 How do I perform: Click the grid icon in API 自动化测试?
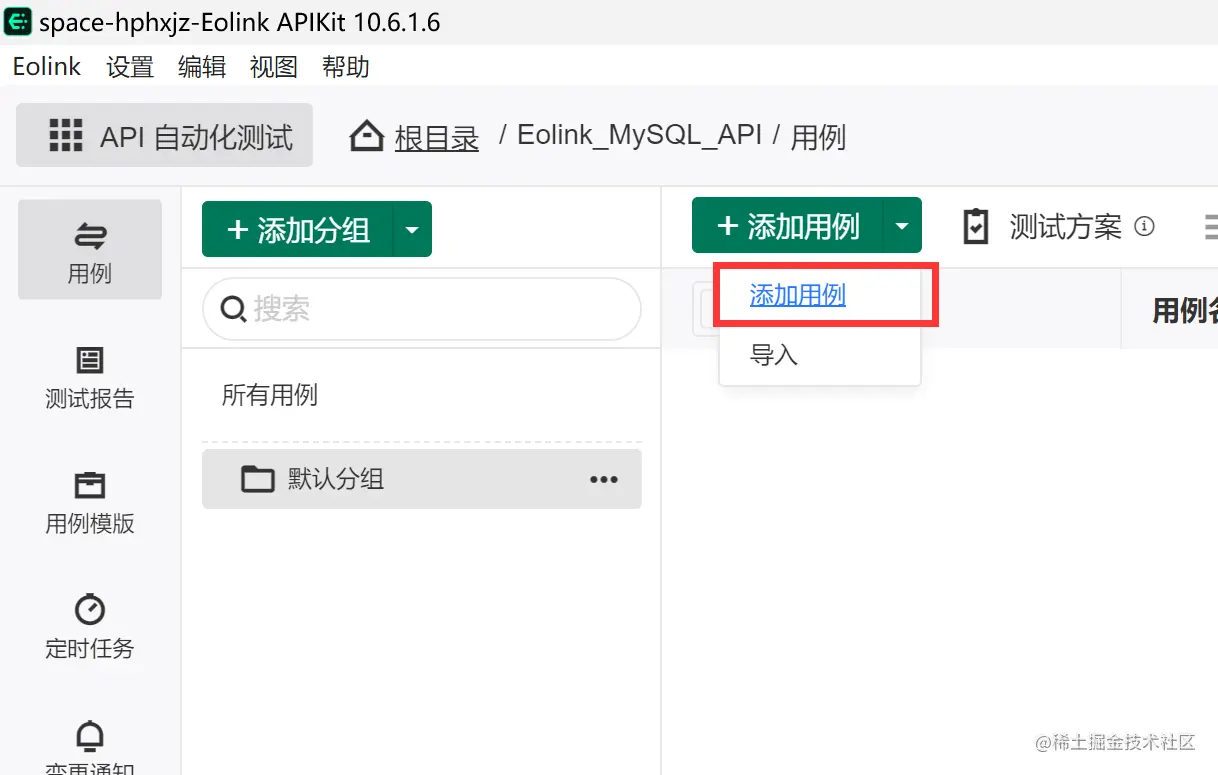tap(66, 135)
